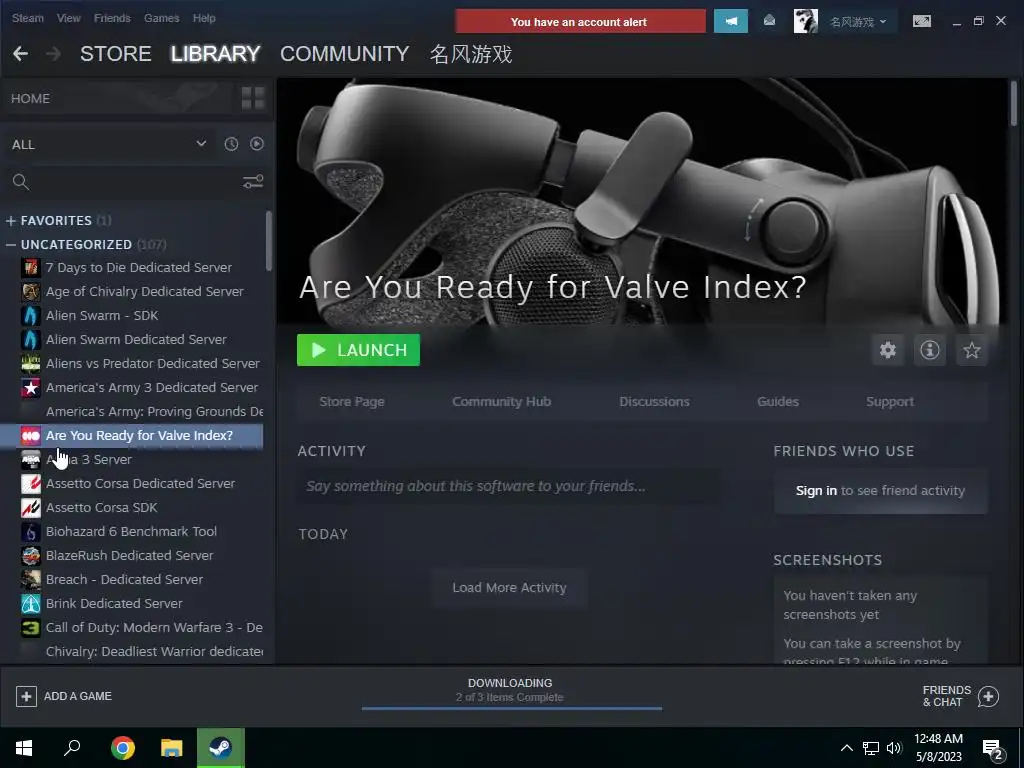1024x768 pixels.
Task: Open the Community Hub link
Action: coord(502,402)
